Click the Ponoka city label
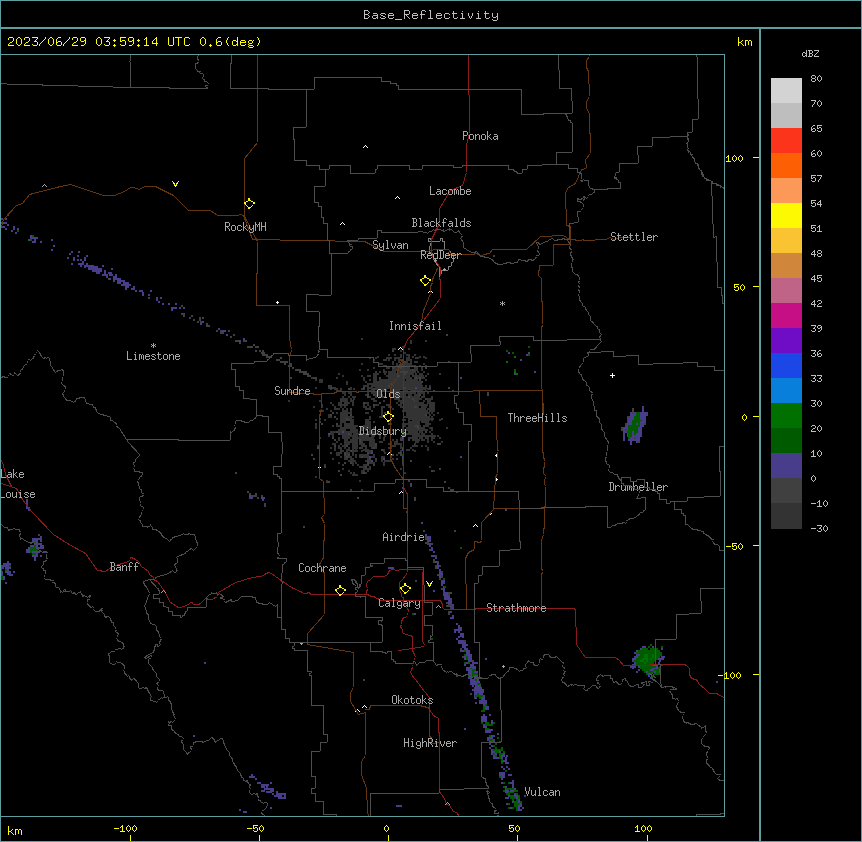This screenshot has height=842, width=862. pos(480,136)
